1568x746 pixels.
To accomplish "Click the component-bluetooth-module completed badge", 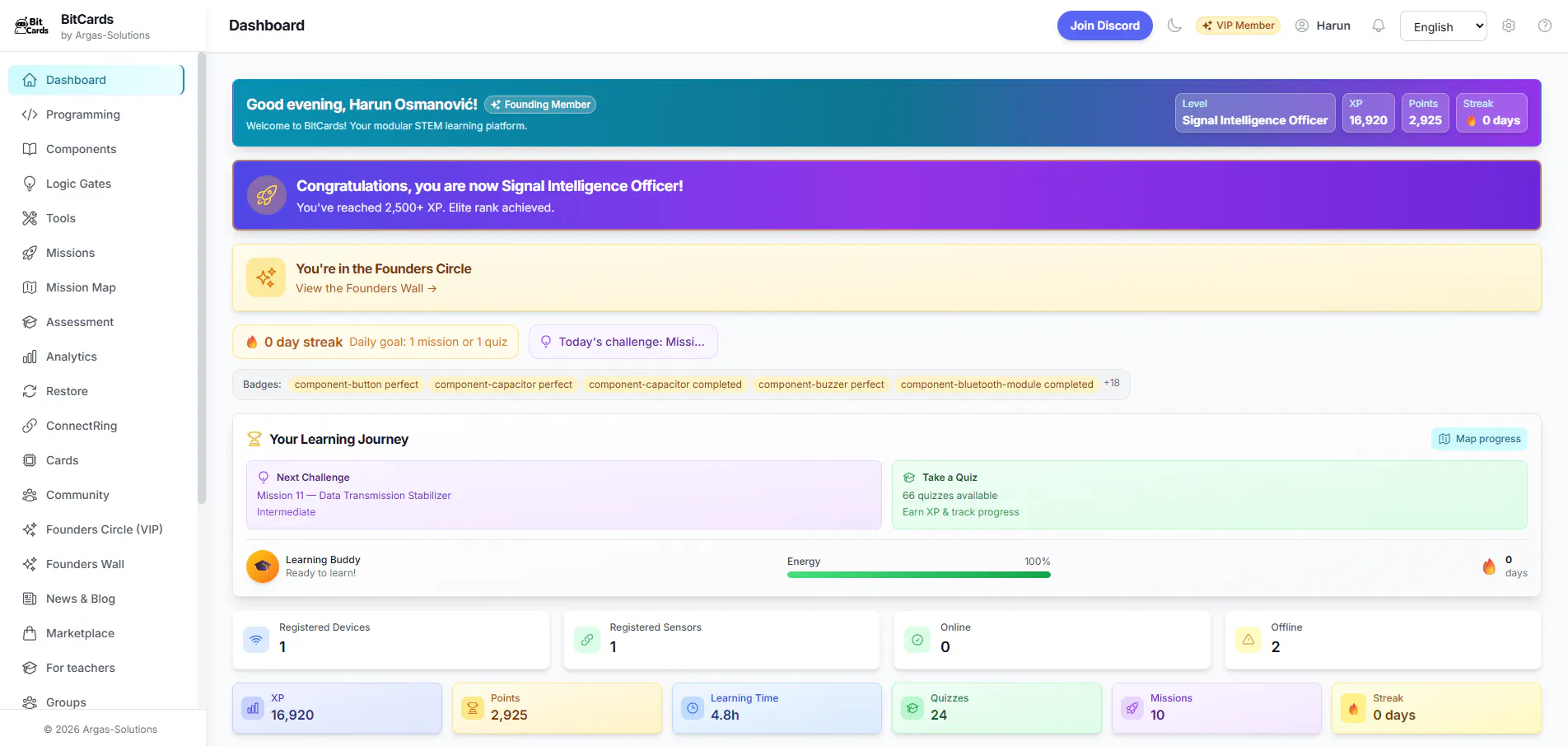I will coord(996,385).
